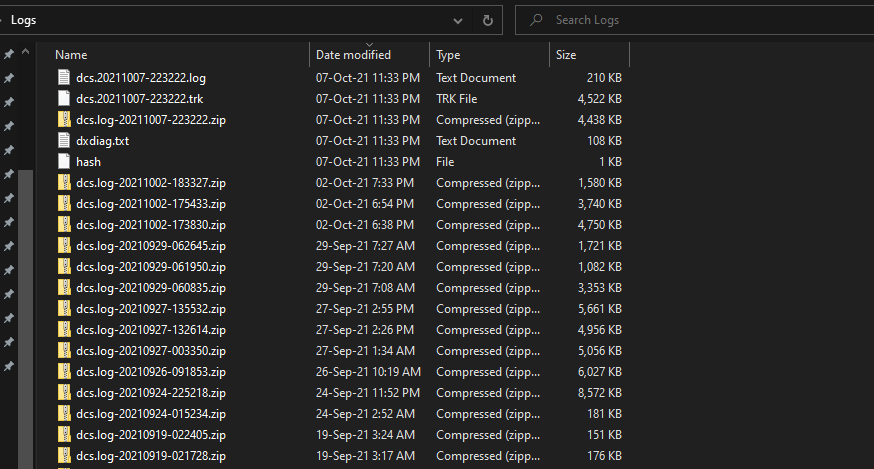Click the search magnifier icon
Image resolution: width=874 pixels, height=469 pixels.
coord(536,20)
